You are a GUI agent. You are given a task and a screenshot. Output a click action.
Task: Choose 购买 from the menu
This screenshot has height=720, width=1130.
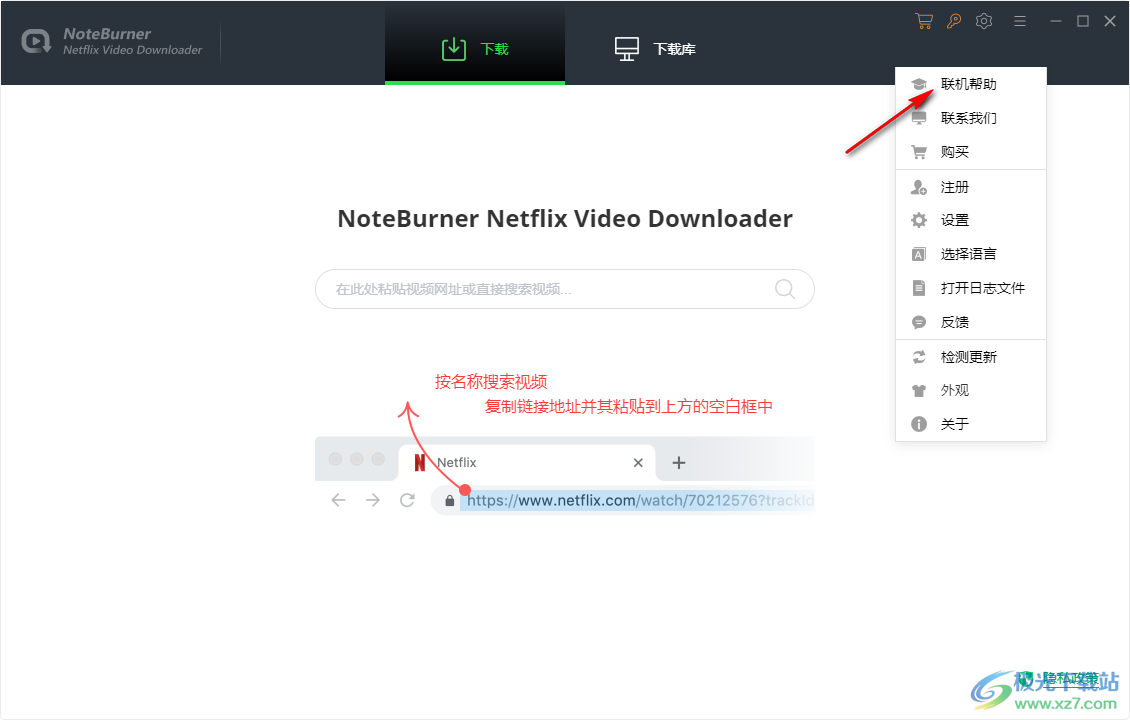971,152
